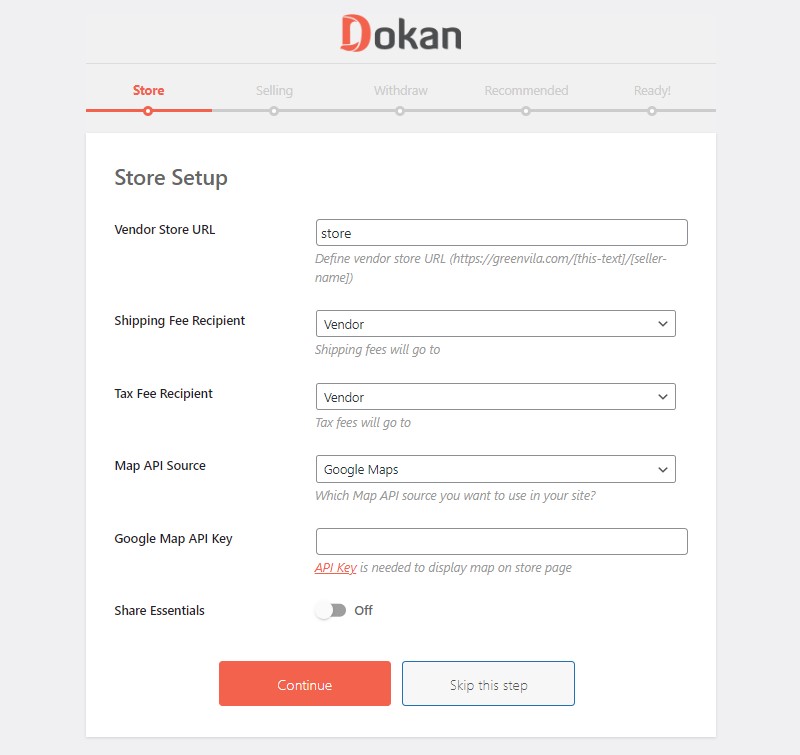
Task: Switch to the Withdraw step tab
Action: 401,90
